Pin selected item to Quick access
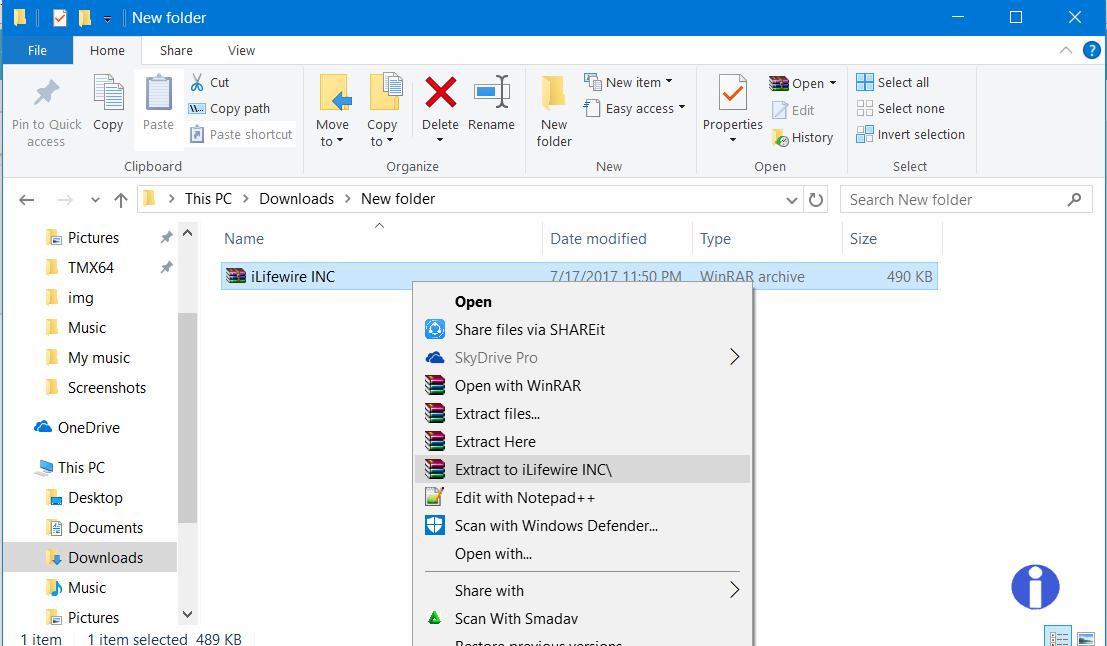 coord(47,112)
